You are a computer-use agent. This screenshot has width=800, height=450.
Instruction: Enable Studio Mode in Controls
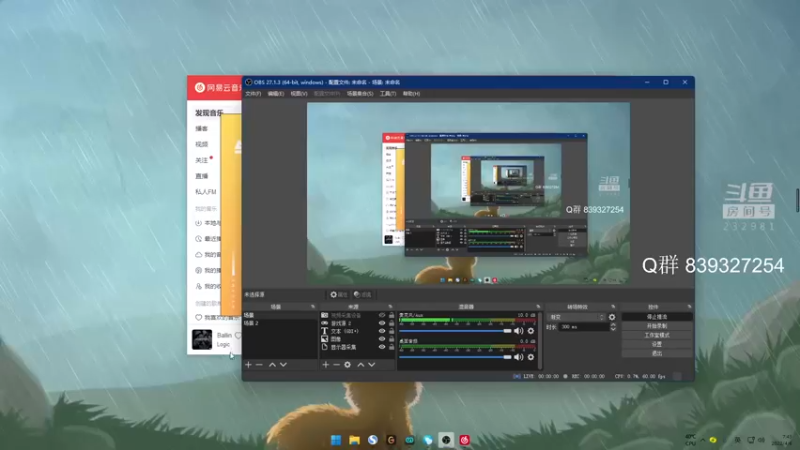(x=657, y=335)
